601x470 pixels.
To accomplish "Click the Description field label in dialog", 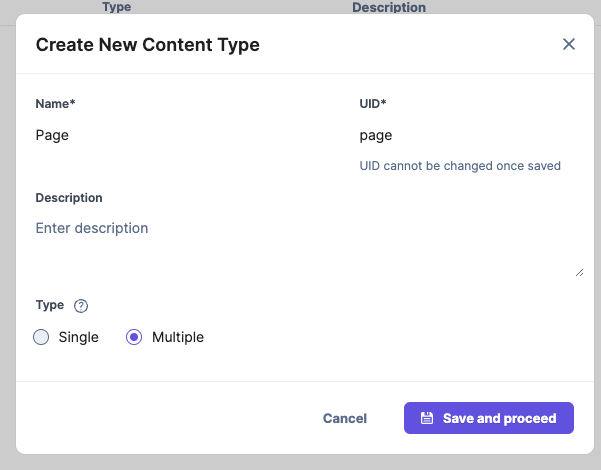I will 69,198.
